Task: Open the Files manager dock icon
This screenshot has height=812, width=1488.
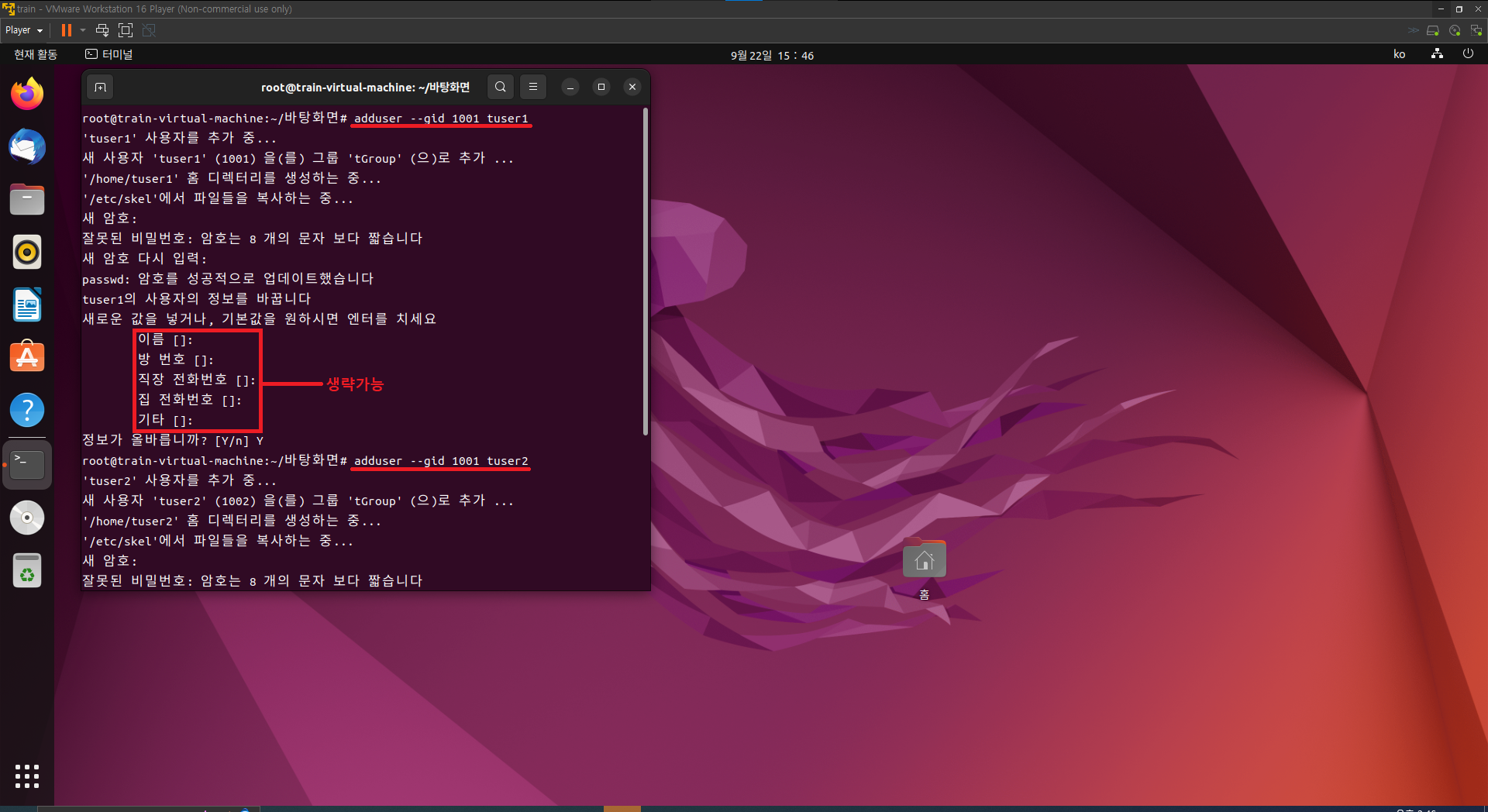Action: [x=27, y=199]
